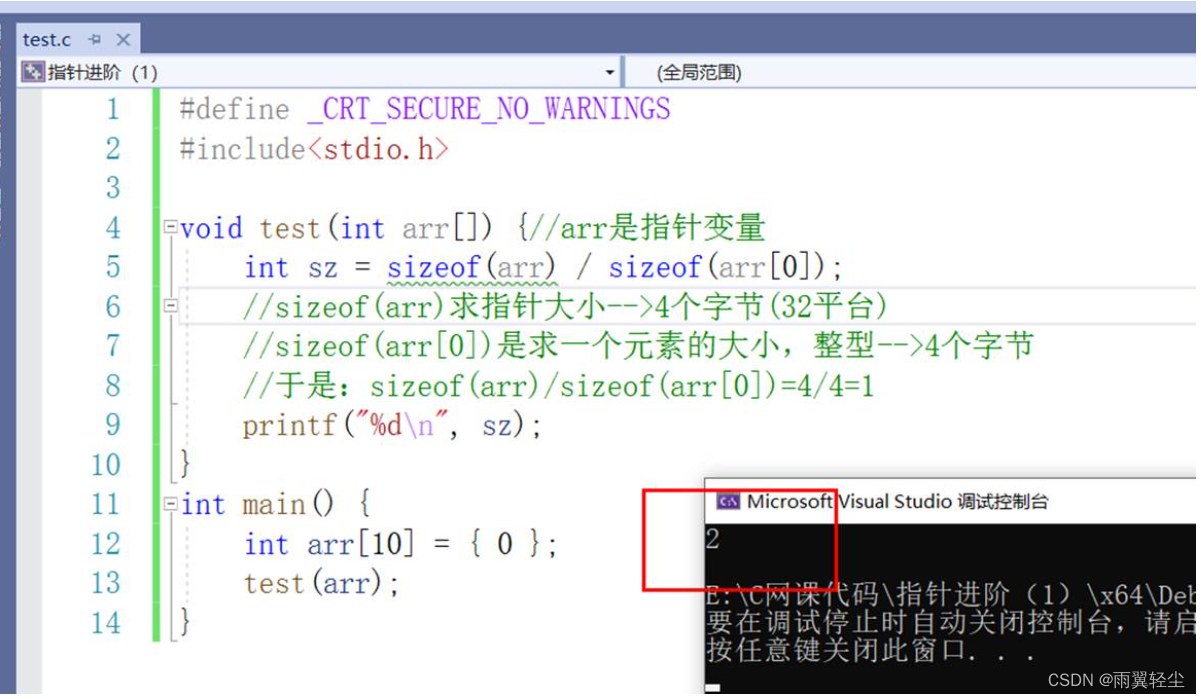The image size is (1201, 699).
Task: Click sizeof(arr) with the squiggly underline
Action: tap(471, 268)
